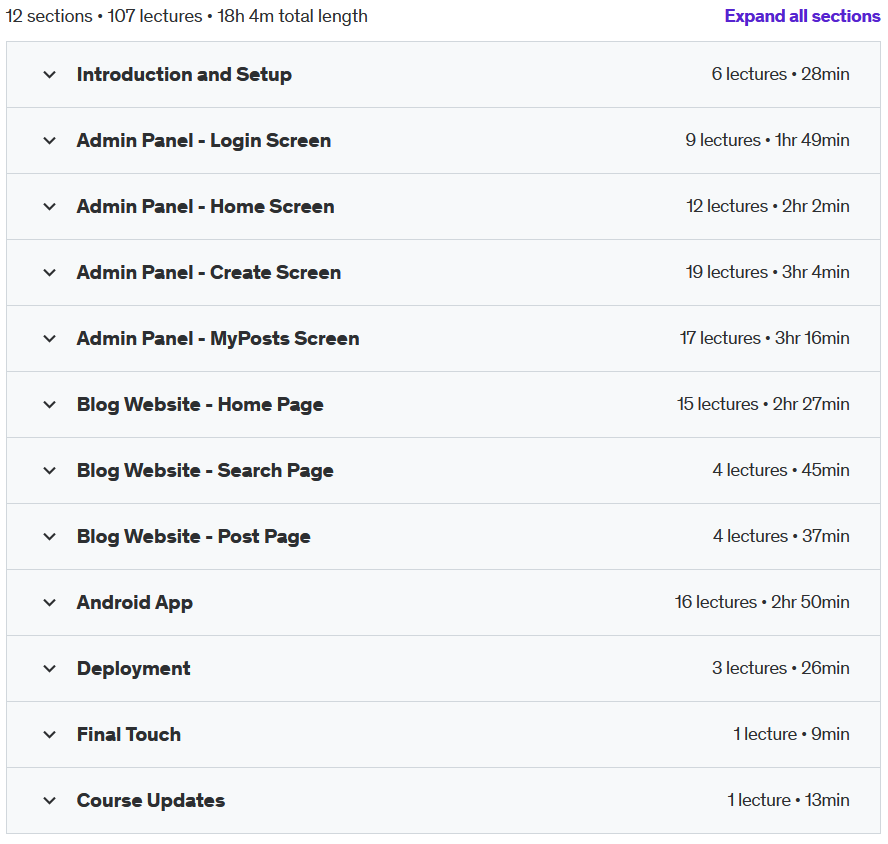Click the Deployment section title
Viewport: 888px width, 844px height.
click(134, 668)
